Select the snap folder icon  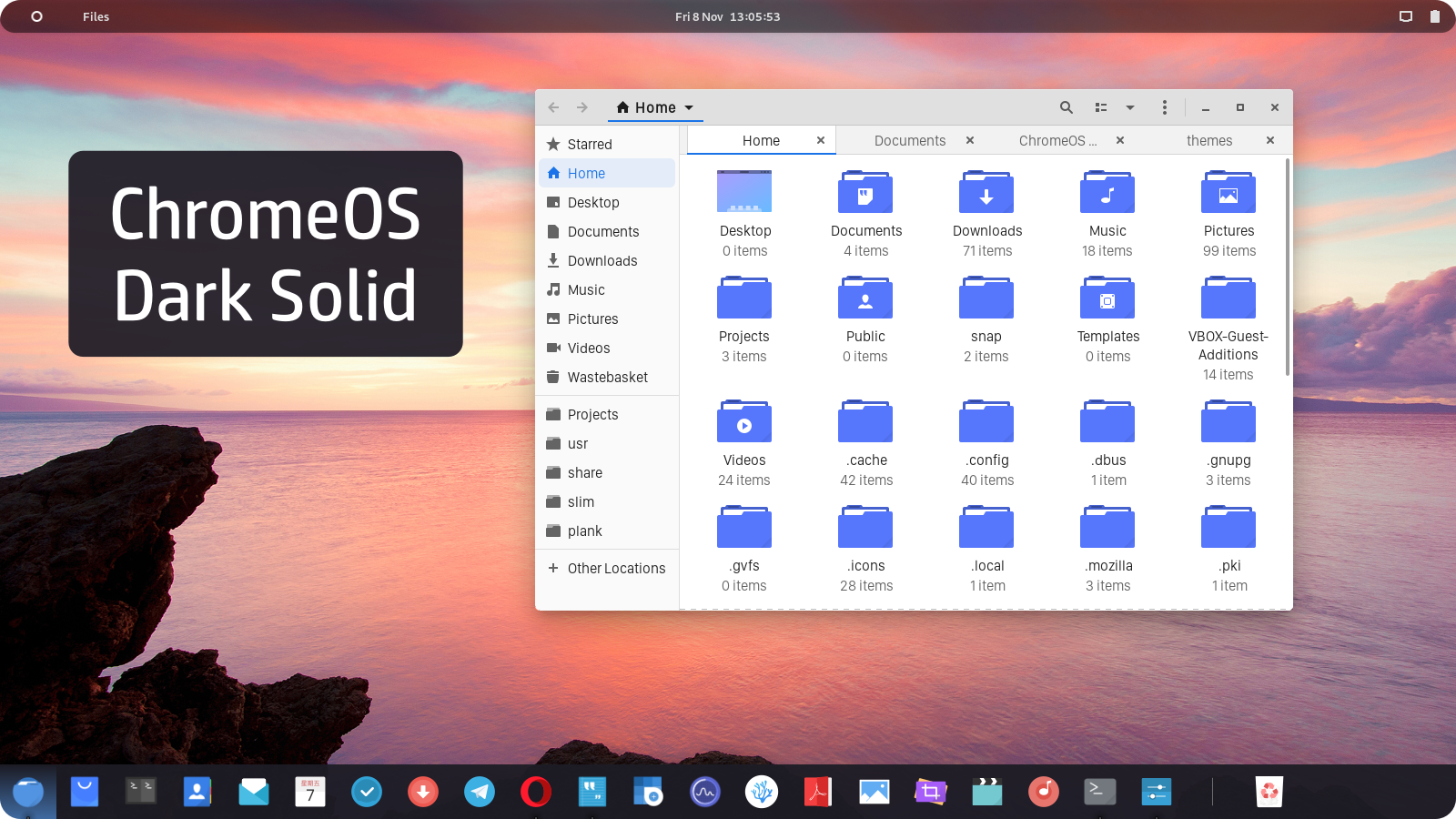tap(986, 298)
